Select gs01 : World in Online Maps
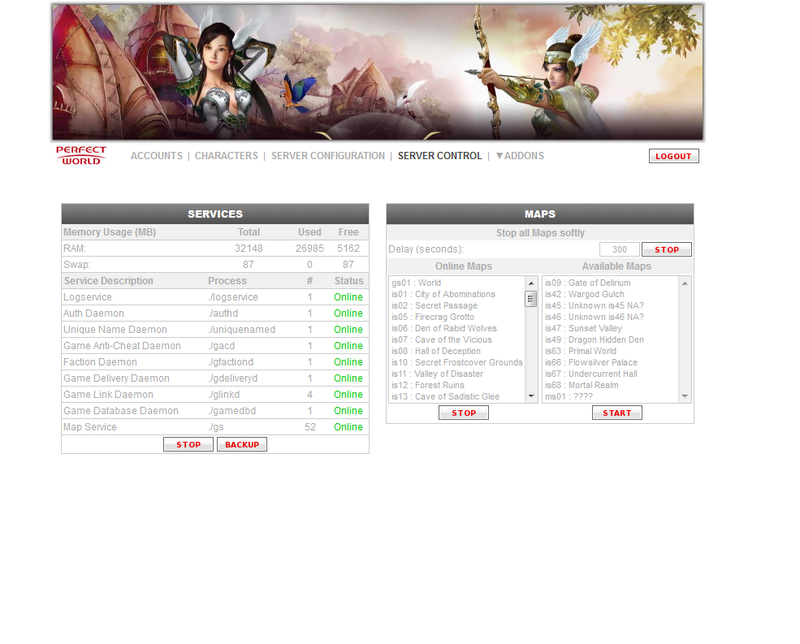The height and width of the screenshot is (644, 800). (417, 283)
